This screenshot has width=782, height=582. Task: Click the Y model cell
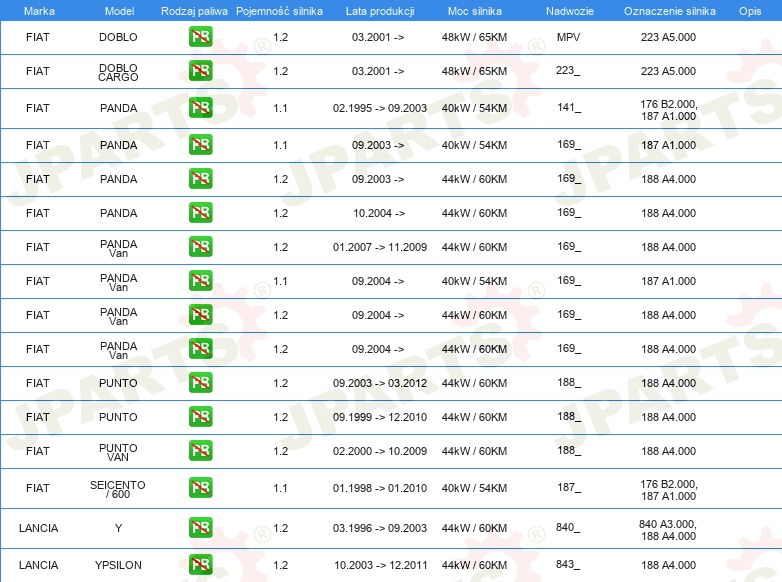point(118,528)
